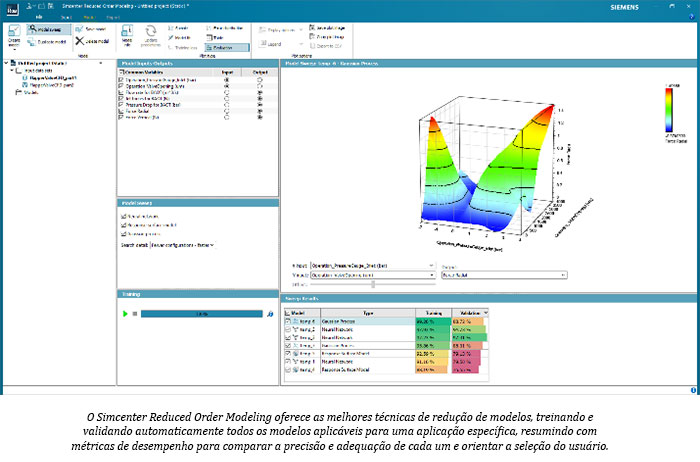Viewport: 700px width, 462px height.
Task: Click the help icon below the window controls
Action: point(692,17)
